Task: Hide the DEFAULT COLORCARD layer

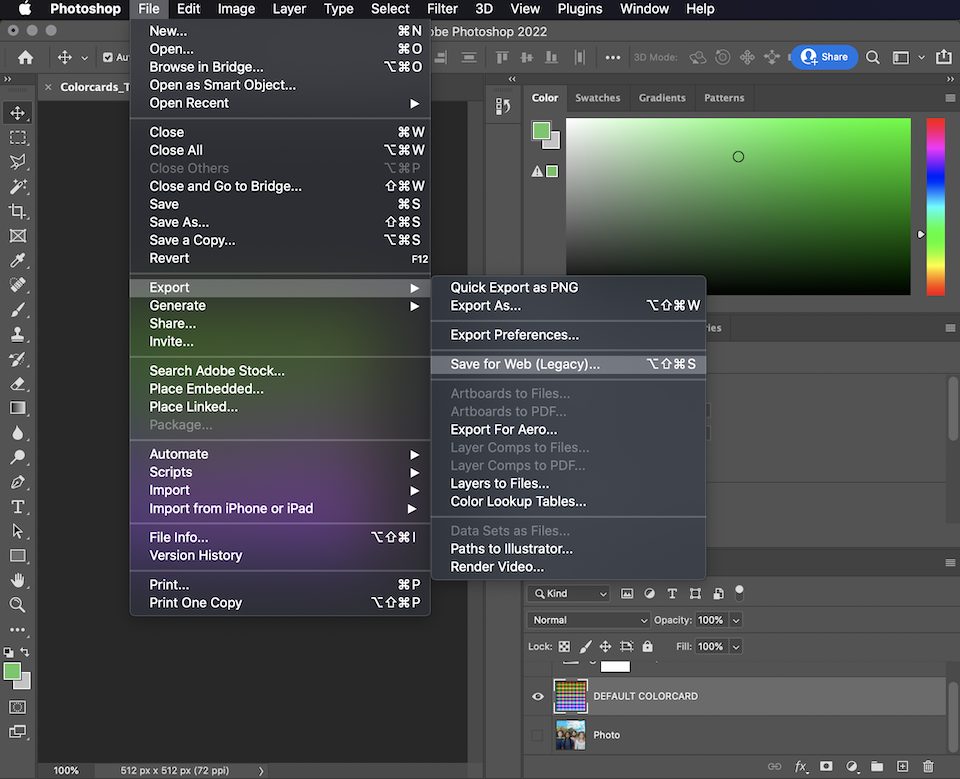Action: (x=538, y=696)
